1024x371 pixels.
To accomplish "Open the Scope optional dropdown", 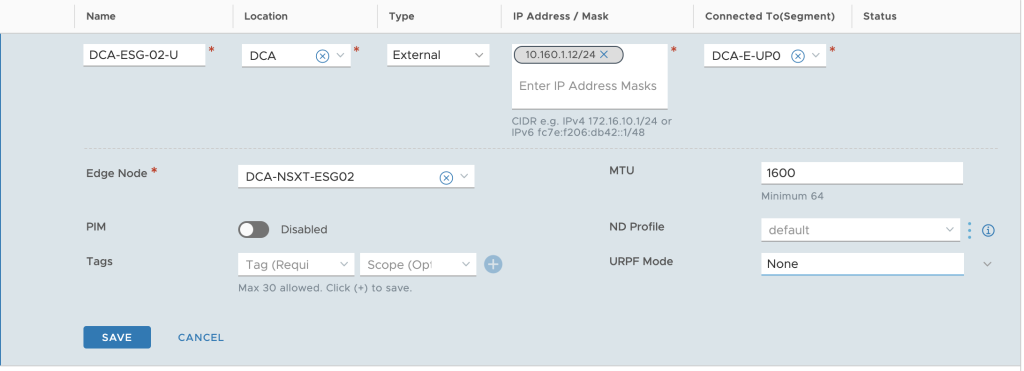I will (418, 265).
